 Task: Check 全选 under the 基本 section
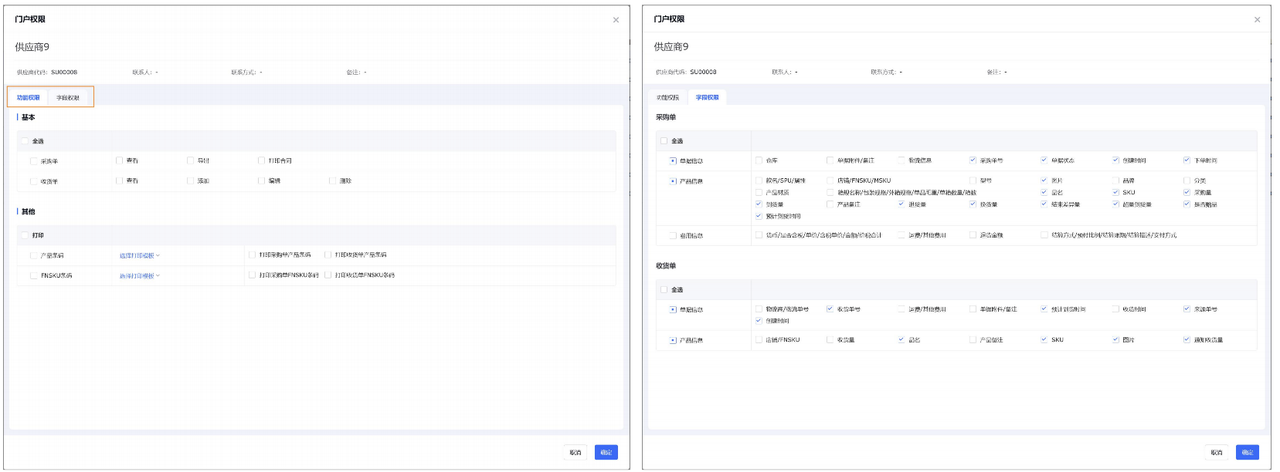pyautogui.click(x=25, y=141)
